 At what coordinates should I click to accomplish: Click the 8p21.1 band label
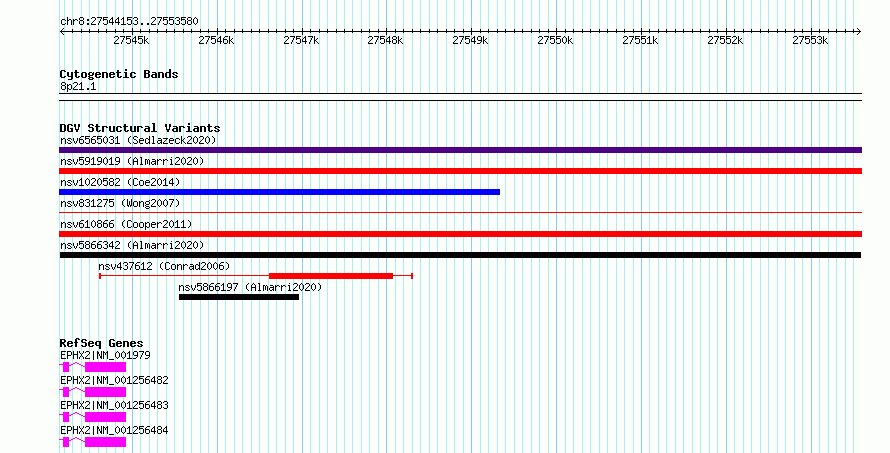click(x=78, y=87)
